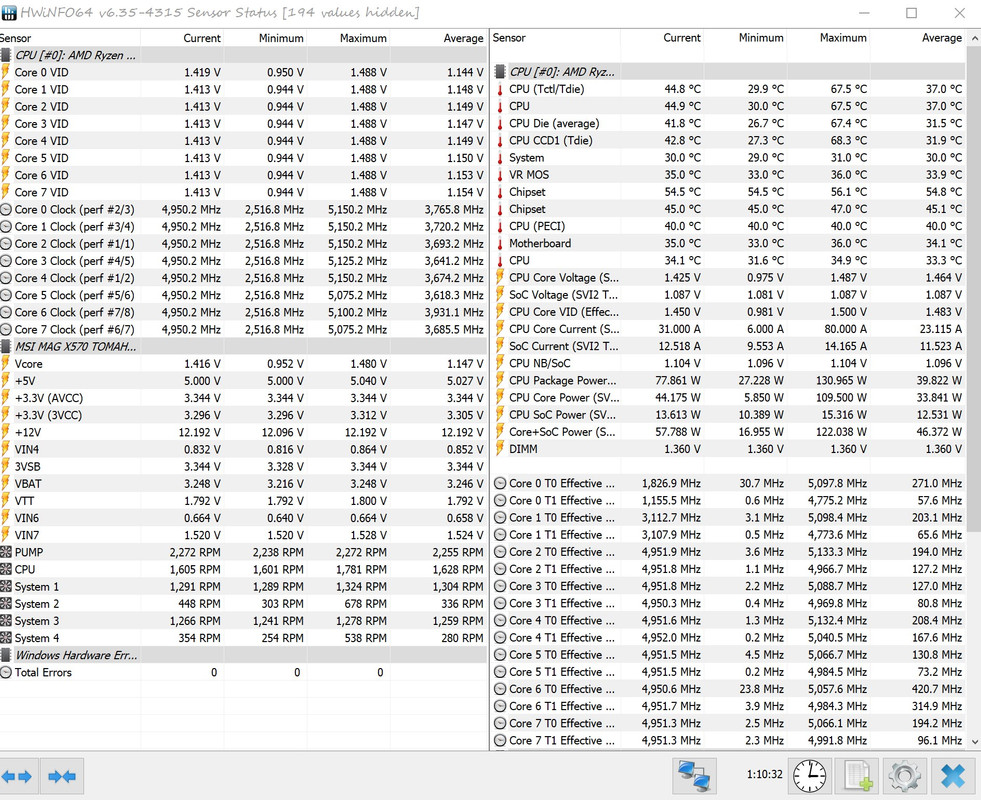Select the System temperature row

[729, 158]
